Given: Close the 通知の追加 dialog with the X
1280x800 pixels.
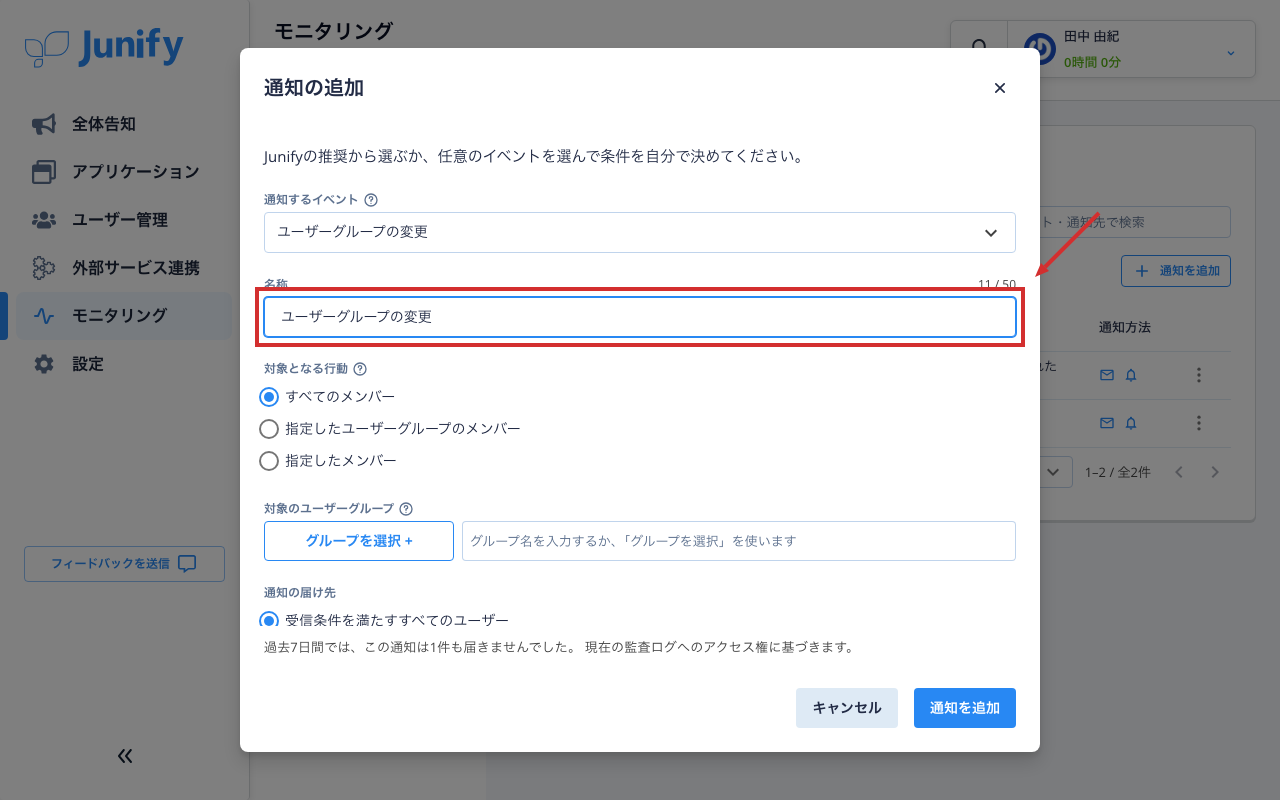Looking at the screenshot, I should pyautogui.click(x=999, y=88).
